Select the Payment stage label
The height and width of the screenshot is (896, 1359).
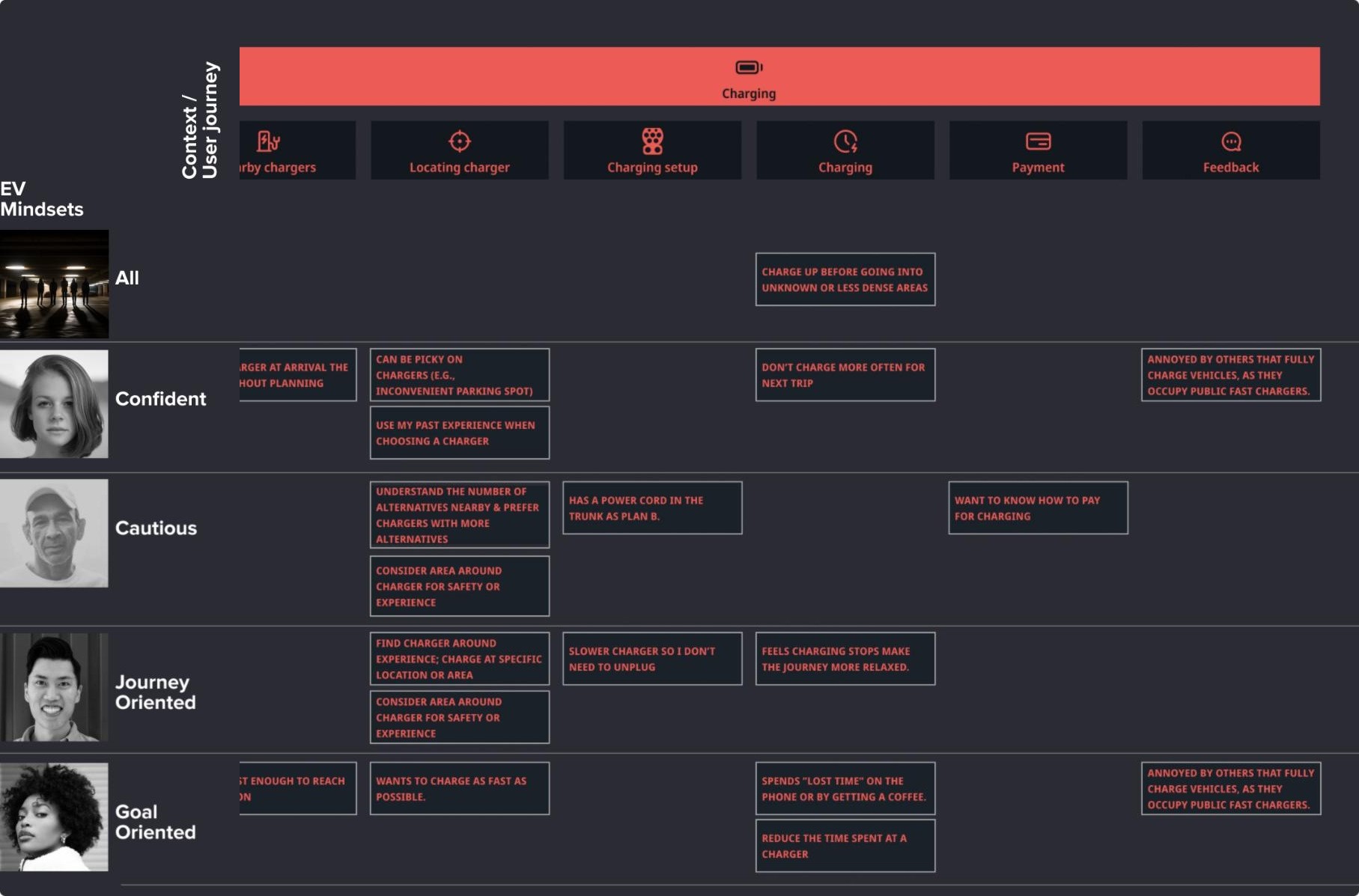click(1038, 168)
